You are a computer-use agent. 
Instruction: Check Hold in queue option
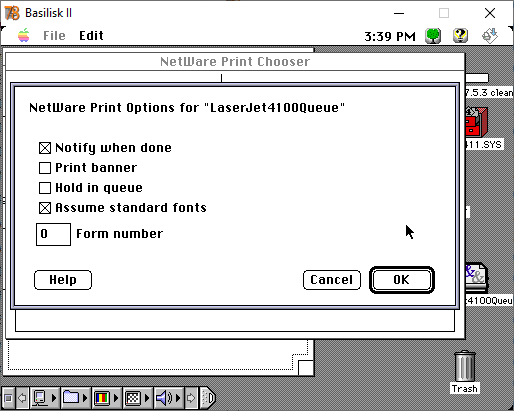coord(45,188)
